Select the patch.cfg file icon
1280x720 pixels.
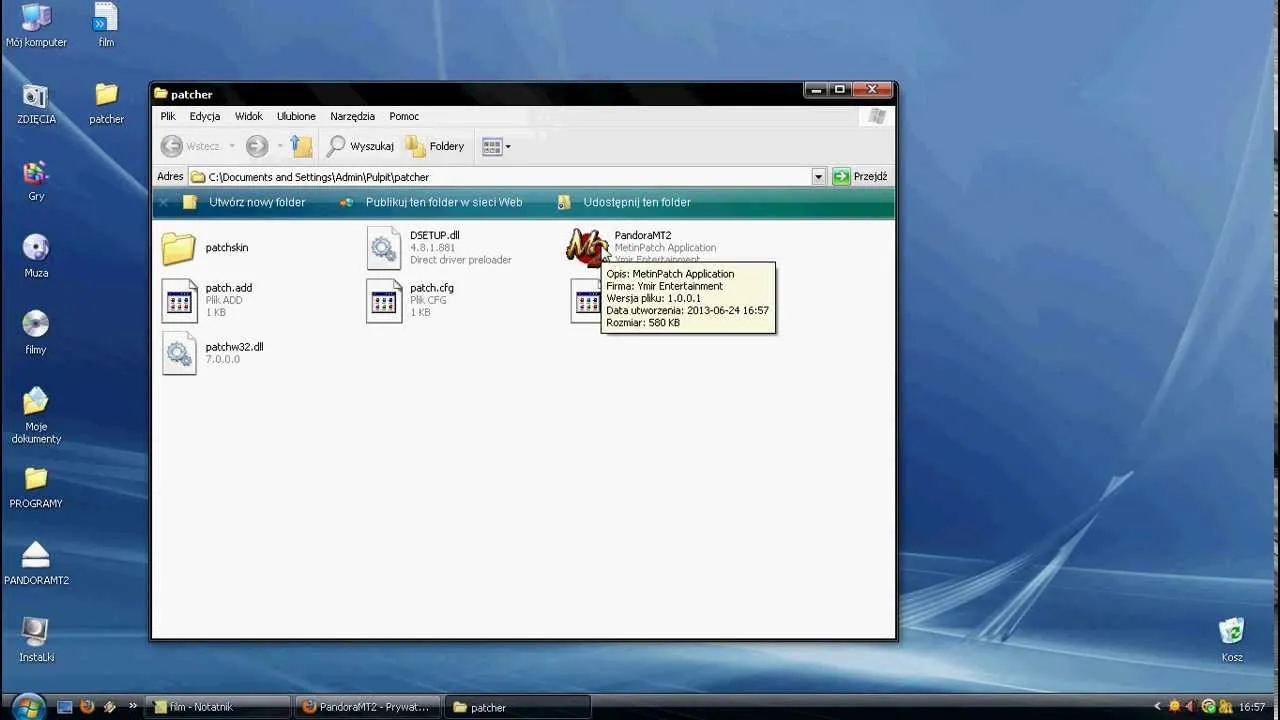click(x=384, y=300)
